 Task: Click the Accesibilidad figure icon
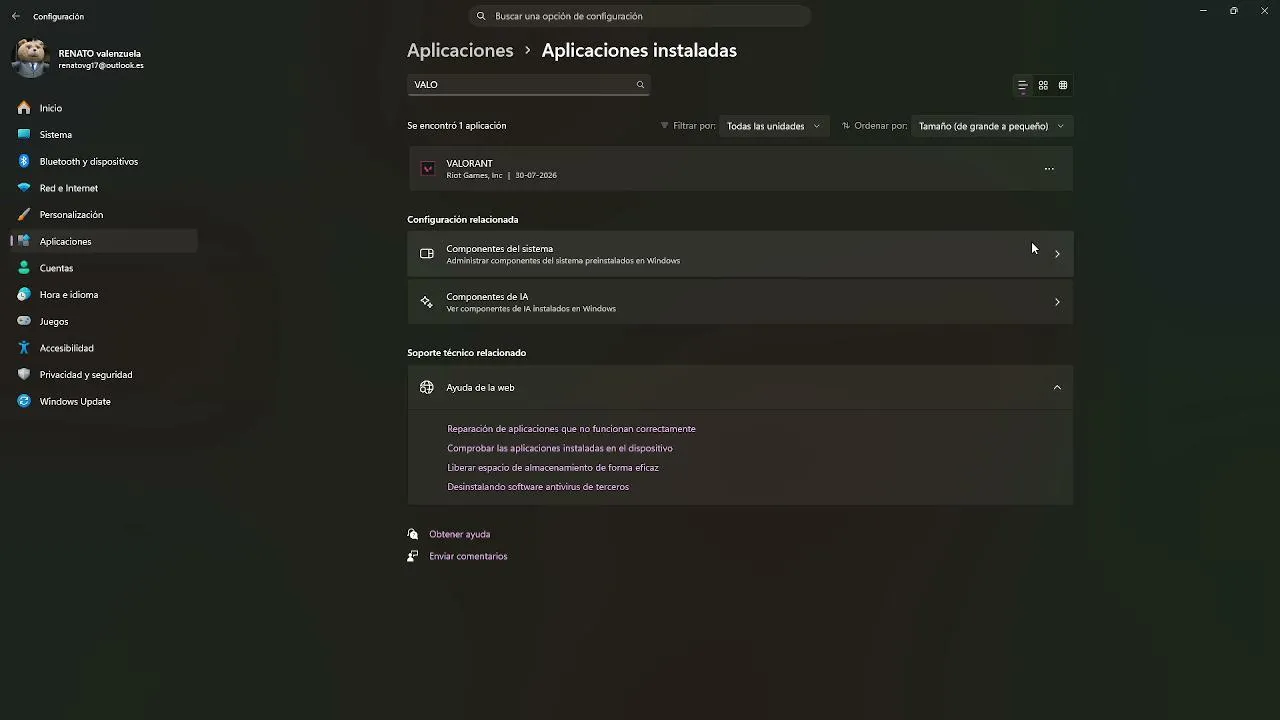point(24,348)
